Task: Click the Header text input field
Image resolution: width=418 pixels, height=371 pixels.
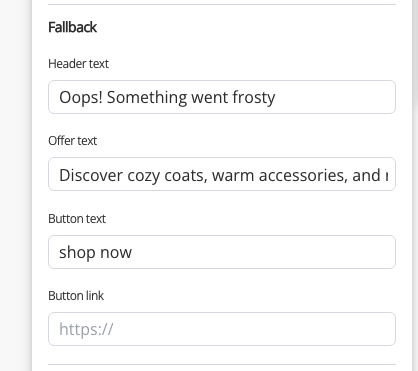Action: click(x=222, y=97)
